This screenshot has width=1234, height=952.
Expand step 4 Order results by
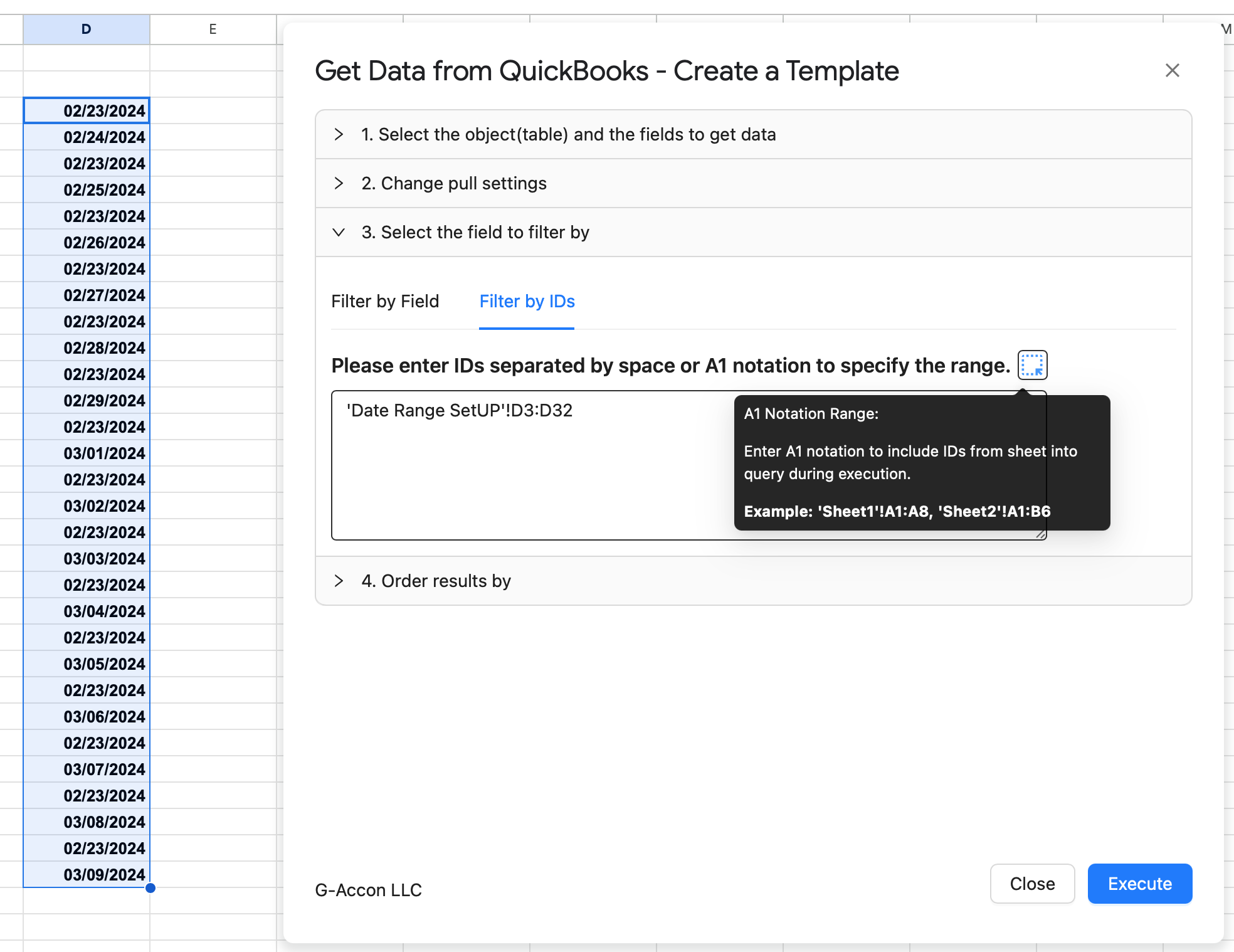753,581
